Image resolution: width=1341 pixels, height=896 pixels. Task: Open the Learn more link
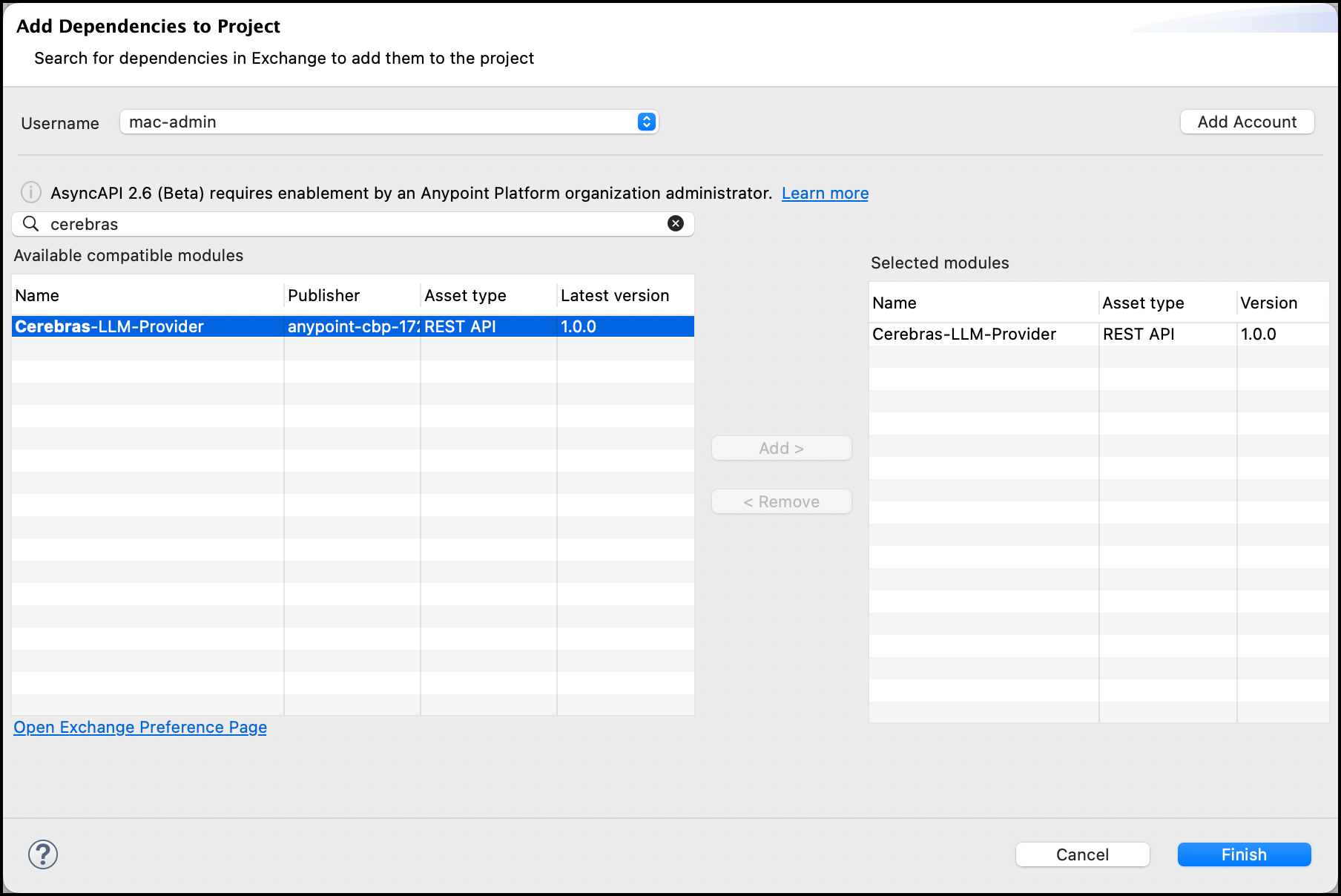tap(825, 193)
